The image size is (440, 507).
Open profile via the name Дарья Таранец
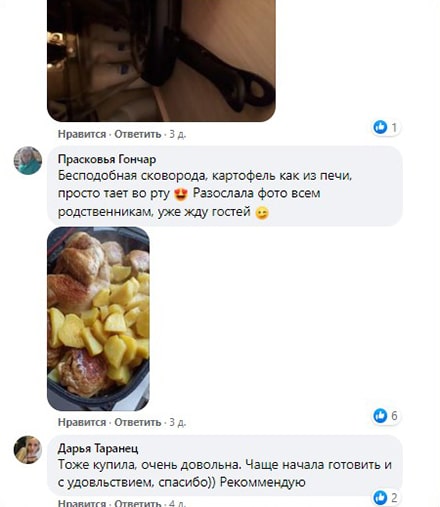(x=98, y=448)
